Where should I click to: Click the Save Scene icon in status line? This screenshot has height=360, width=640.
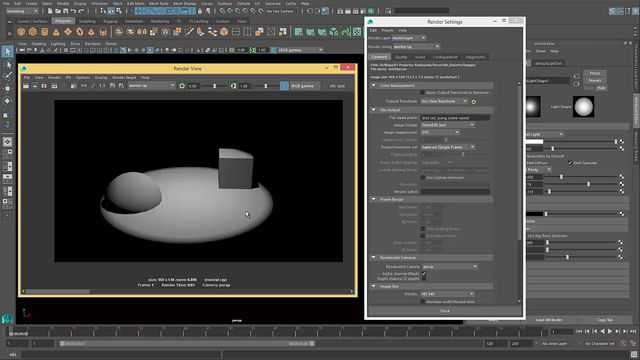point(66,11)
